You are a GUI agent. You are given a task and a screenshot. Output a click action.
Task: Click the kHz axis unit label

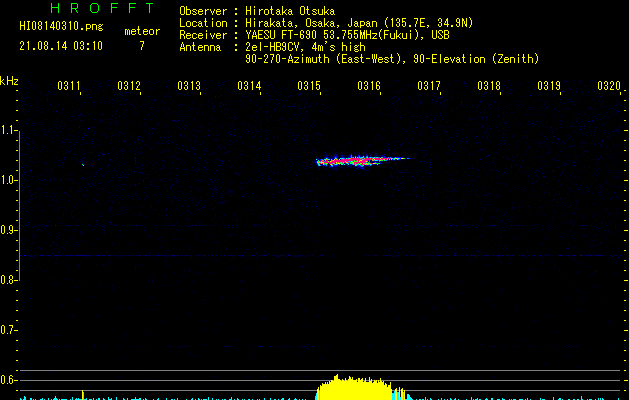(x=9, y=81)
